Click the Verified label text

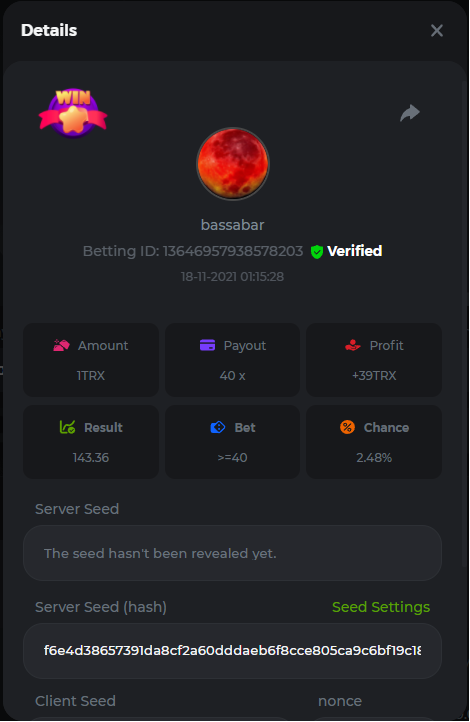coord(354,251)
